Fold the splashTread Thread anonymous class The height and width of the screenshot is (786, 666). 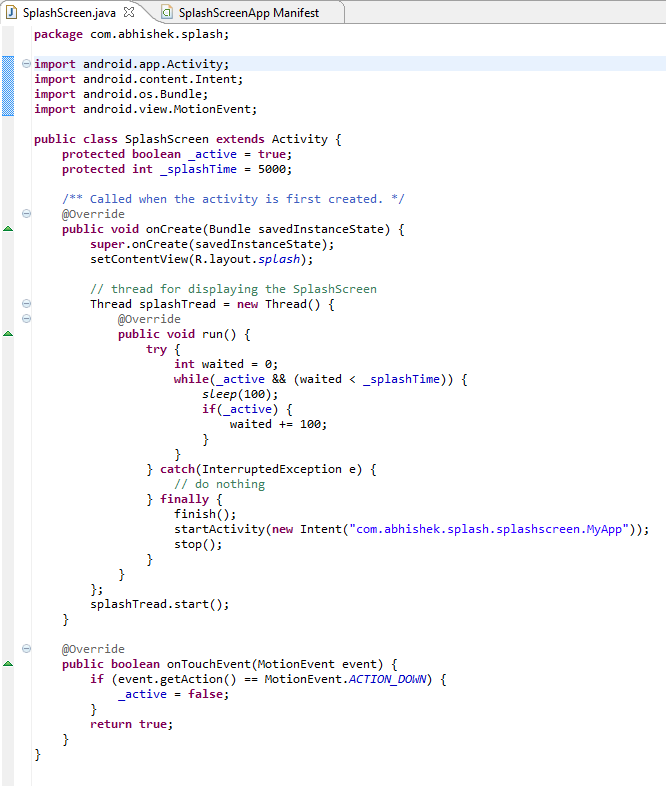coord(26,304)
